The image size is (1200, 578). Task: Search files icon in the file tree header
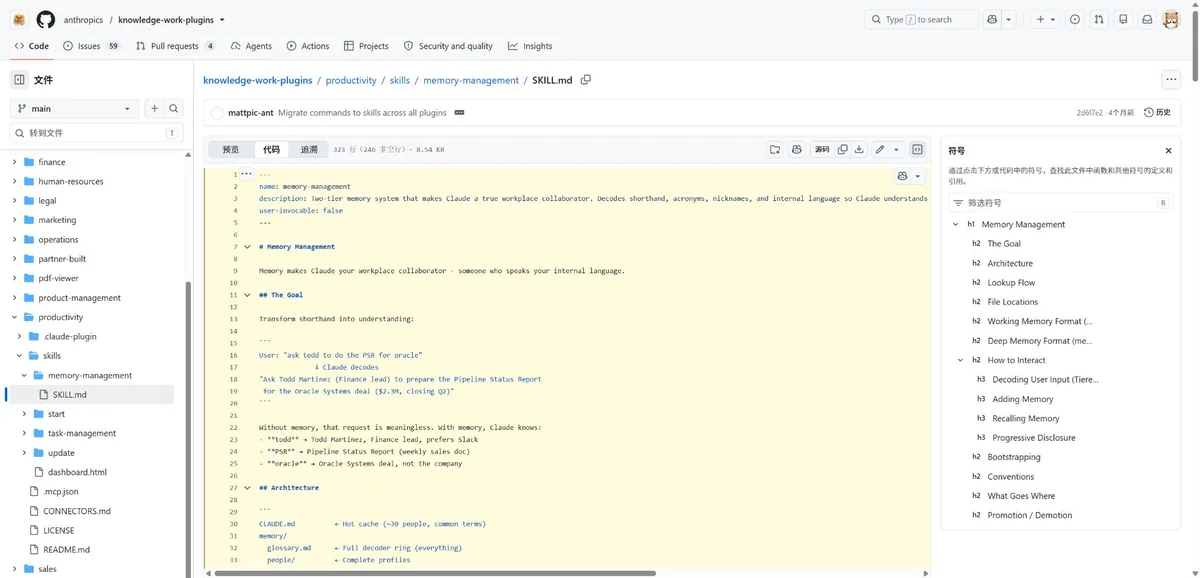coord(174,108)
